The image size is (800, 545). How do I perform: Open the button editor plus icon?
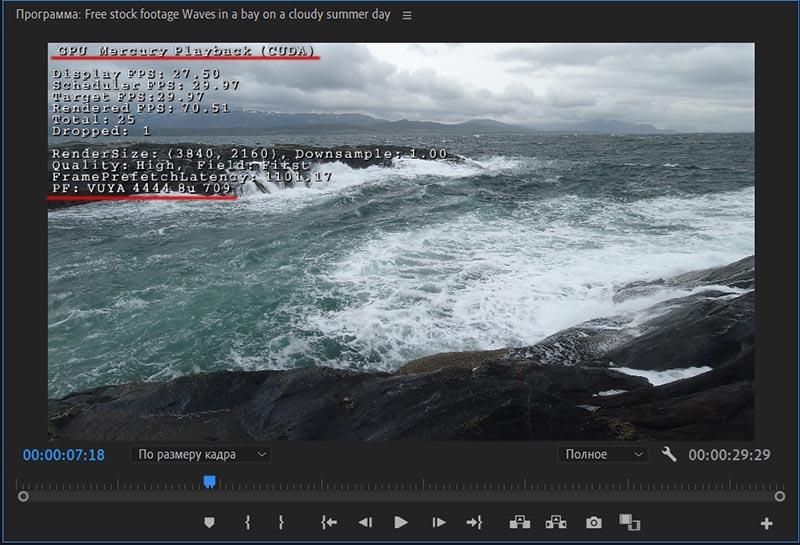766,523
